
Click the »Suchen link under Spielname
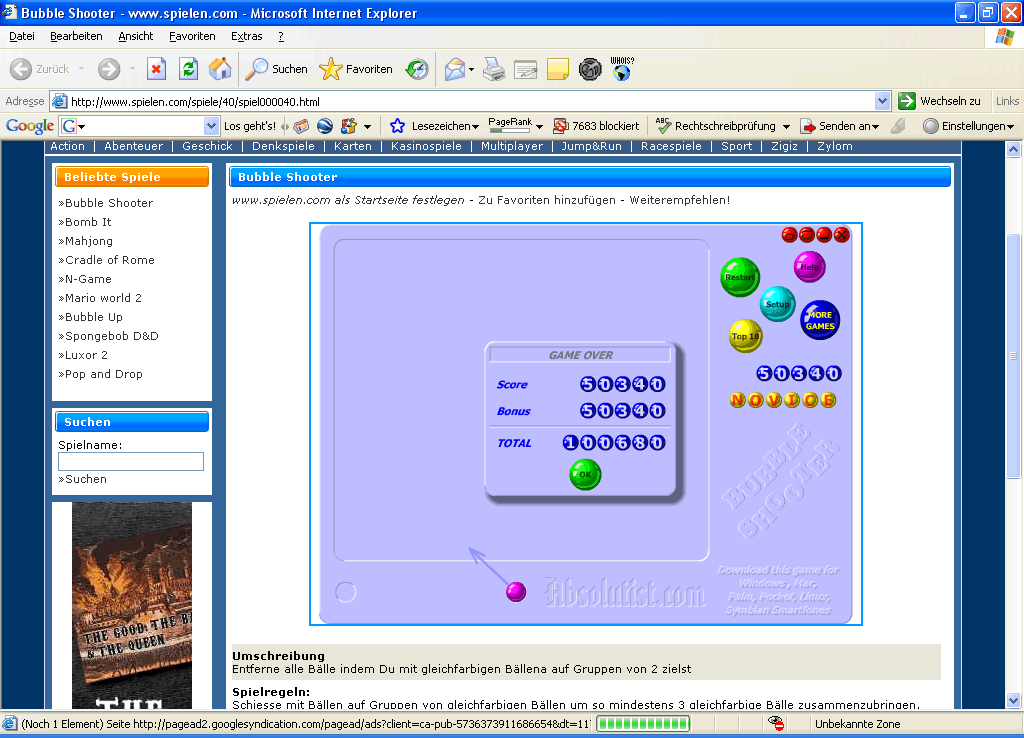(82, 479)
